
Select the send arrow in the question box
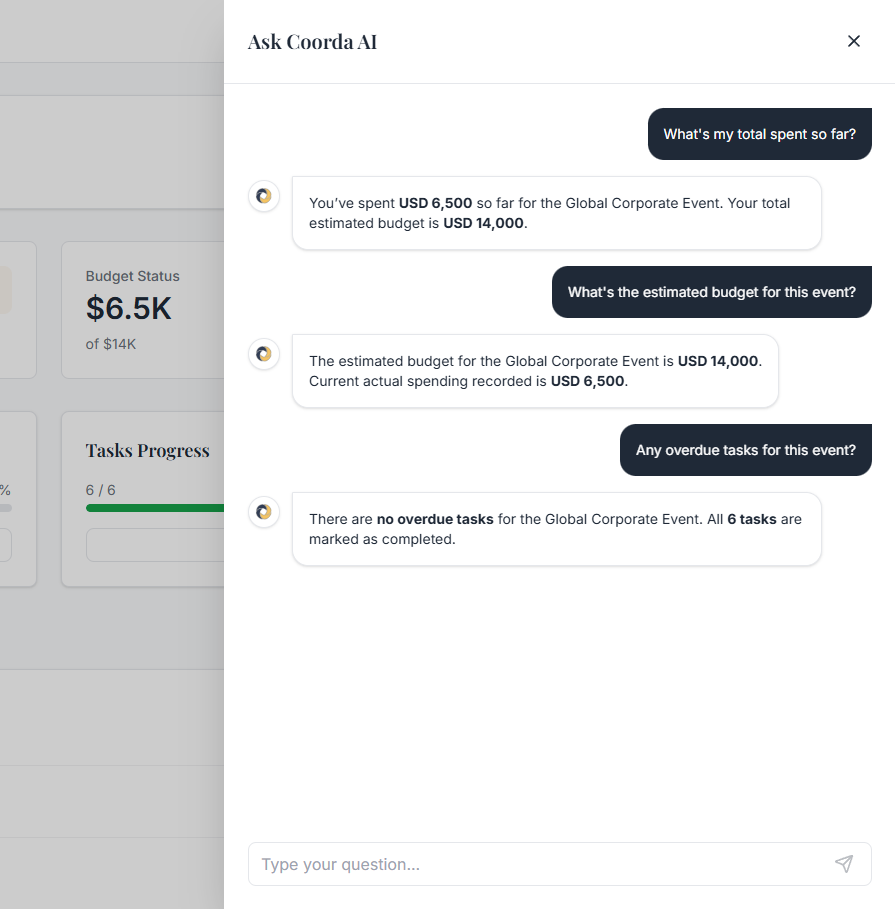(x=844, y=864)
